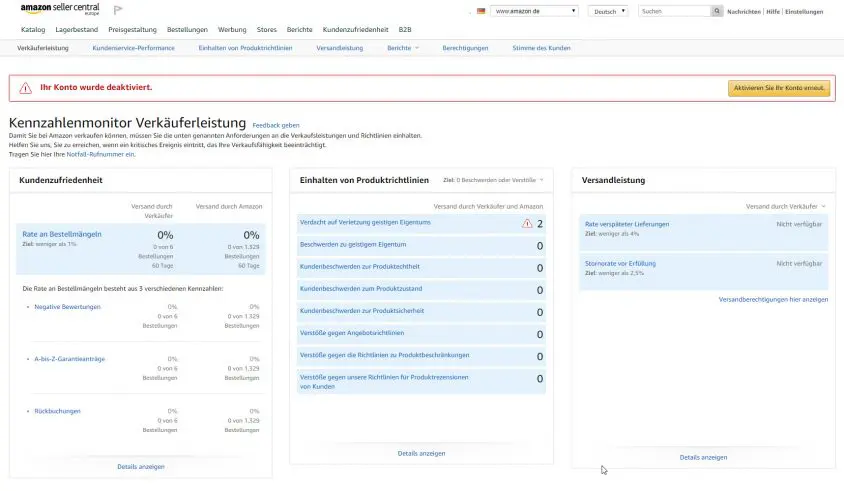Viewport: 844px width, 491px height.
Task: Select the Stimme des Kunden tab
Action: (541, 48)
